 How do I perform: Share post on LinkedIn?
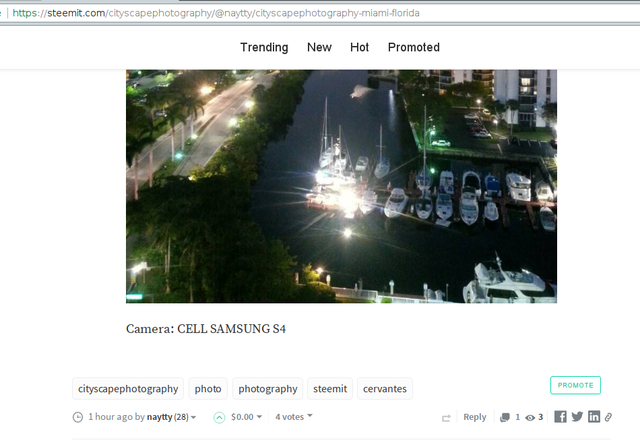click(x=594, y=417)
